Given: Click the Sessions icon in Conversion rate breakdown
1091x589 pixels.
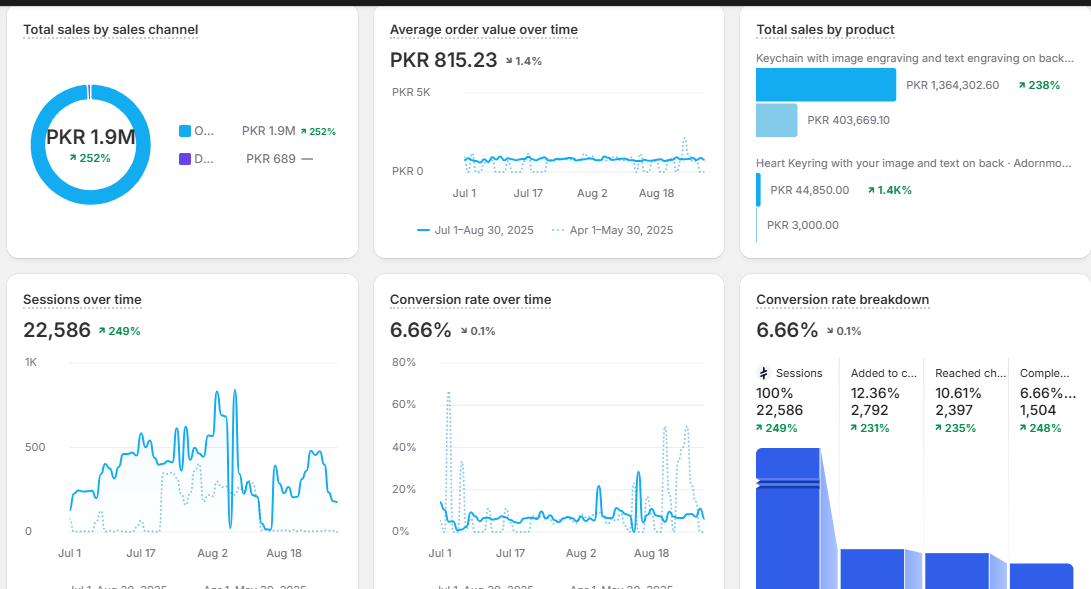Looking at the screenshot, I should tap(763, 373).
